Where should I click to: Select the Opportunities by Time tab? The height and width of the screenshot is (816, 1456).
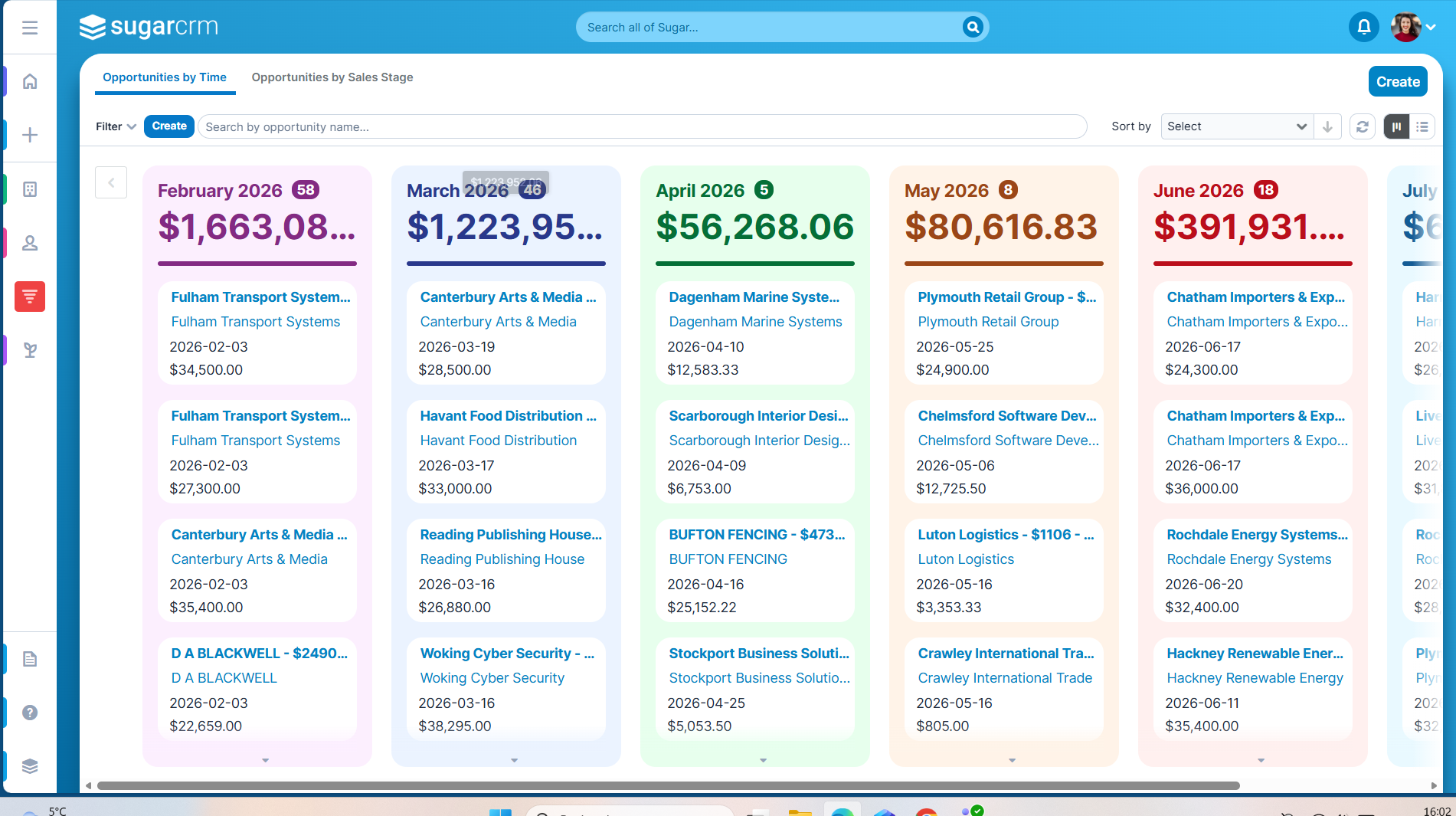tap(165, 77)
